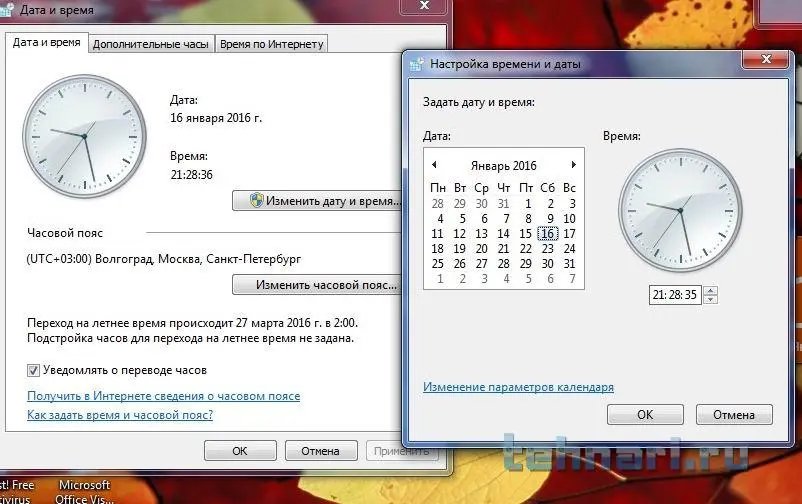Screen dimensions: 802x504
Task: Click 'Отмена' in 'Дата и время' window
Action: click(320, 451)
